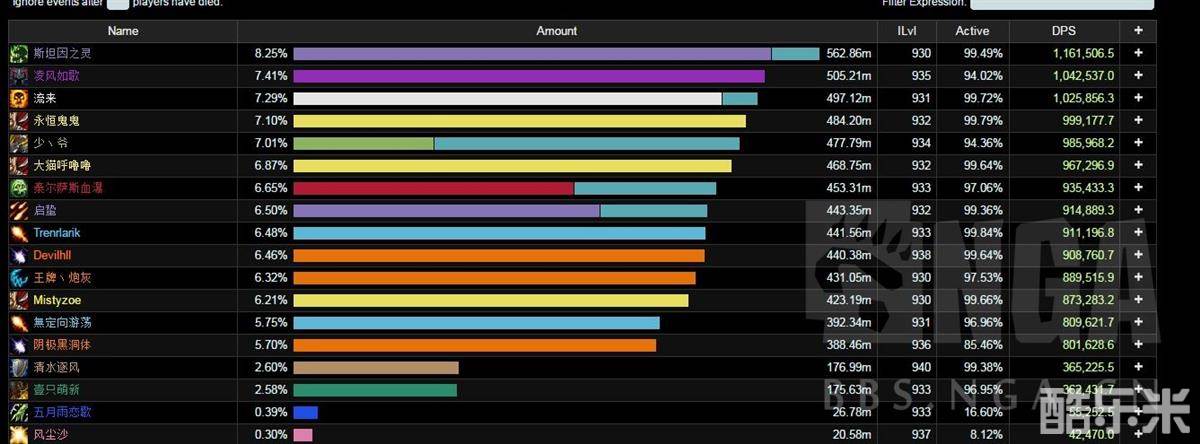The width and height of the screenshot is (1200, 444).
Task: Sort the table by DPS column header
Action: 1064,31
